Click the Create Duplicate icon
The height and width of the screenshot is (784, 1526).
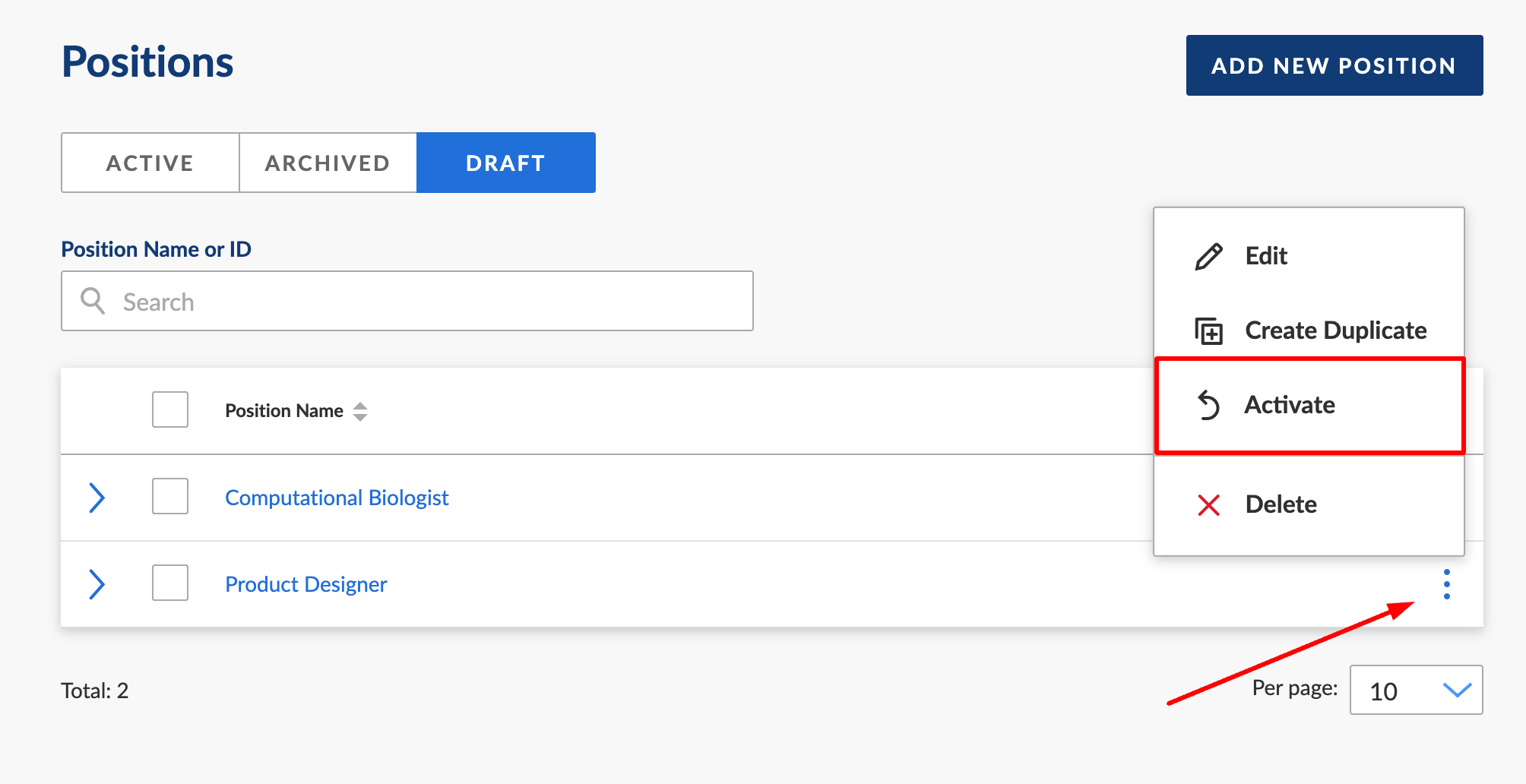click(x=1208, y=331)
